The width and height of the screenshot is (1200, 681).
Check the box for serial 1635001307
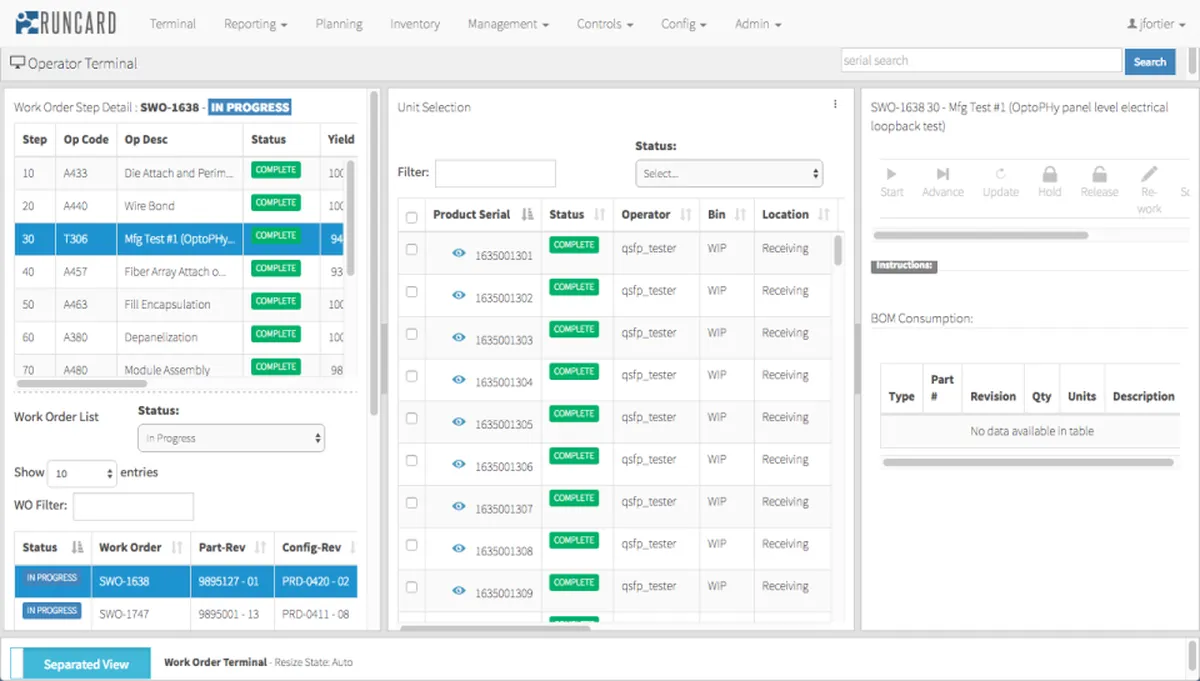(x=411, y=502)
